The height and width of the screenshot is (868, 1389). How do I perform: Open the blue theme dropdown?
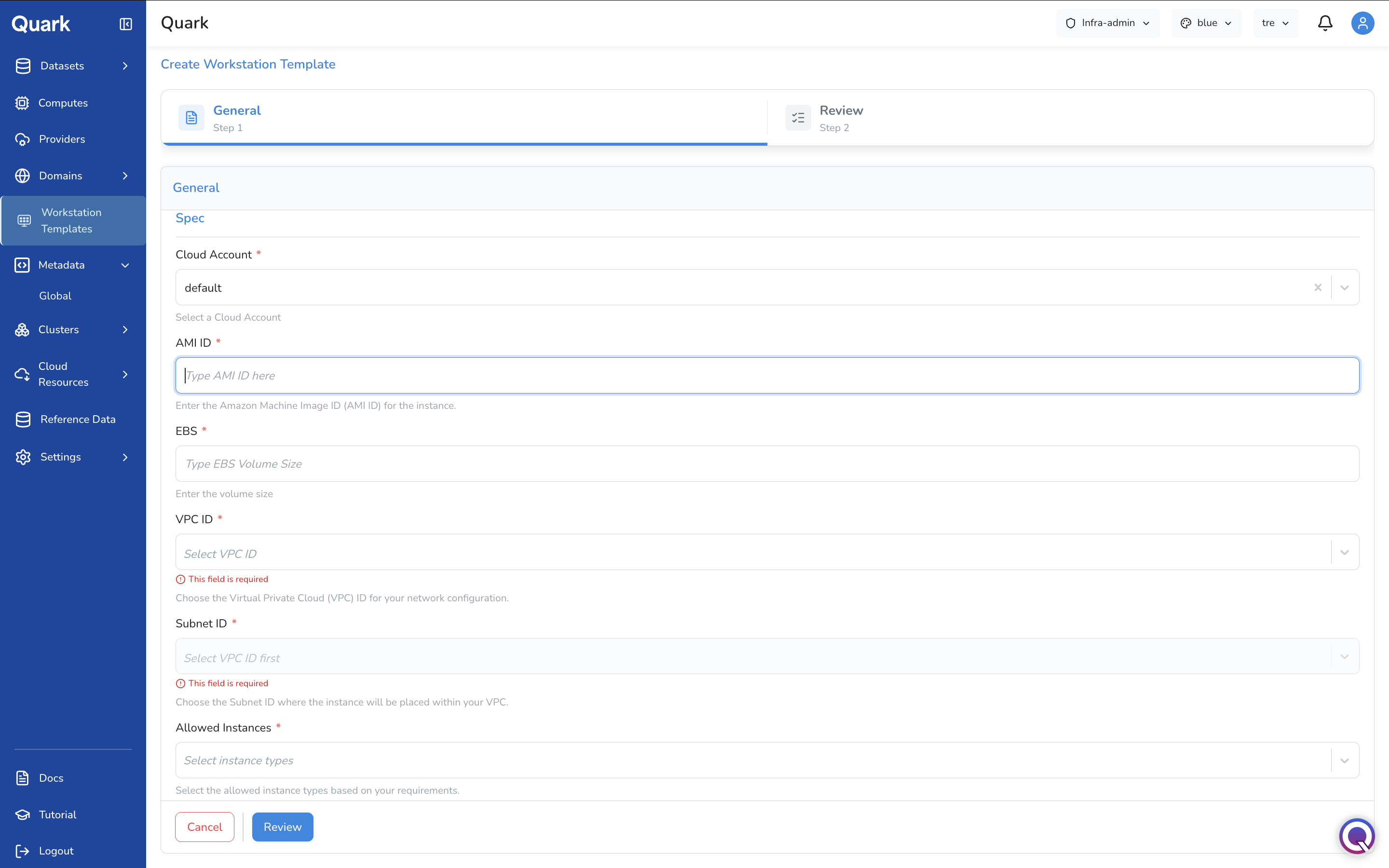[1206, 23]
